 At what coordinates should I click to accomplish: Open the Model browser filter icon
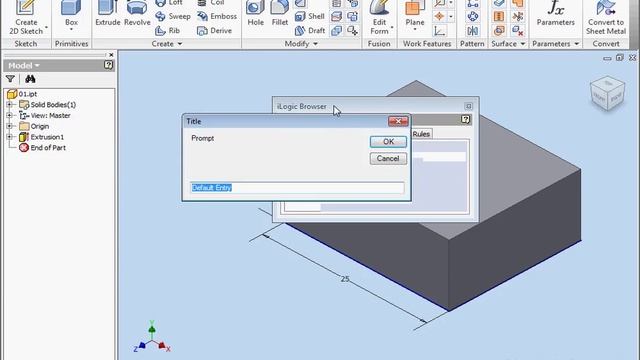(x=10, y=79)
